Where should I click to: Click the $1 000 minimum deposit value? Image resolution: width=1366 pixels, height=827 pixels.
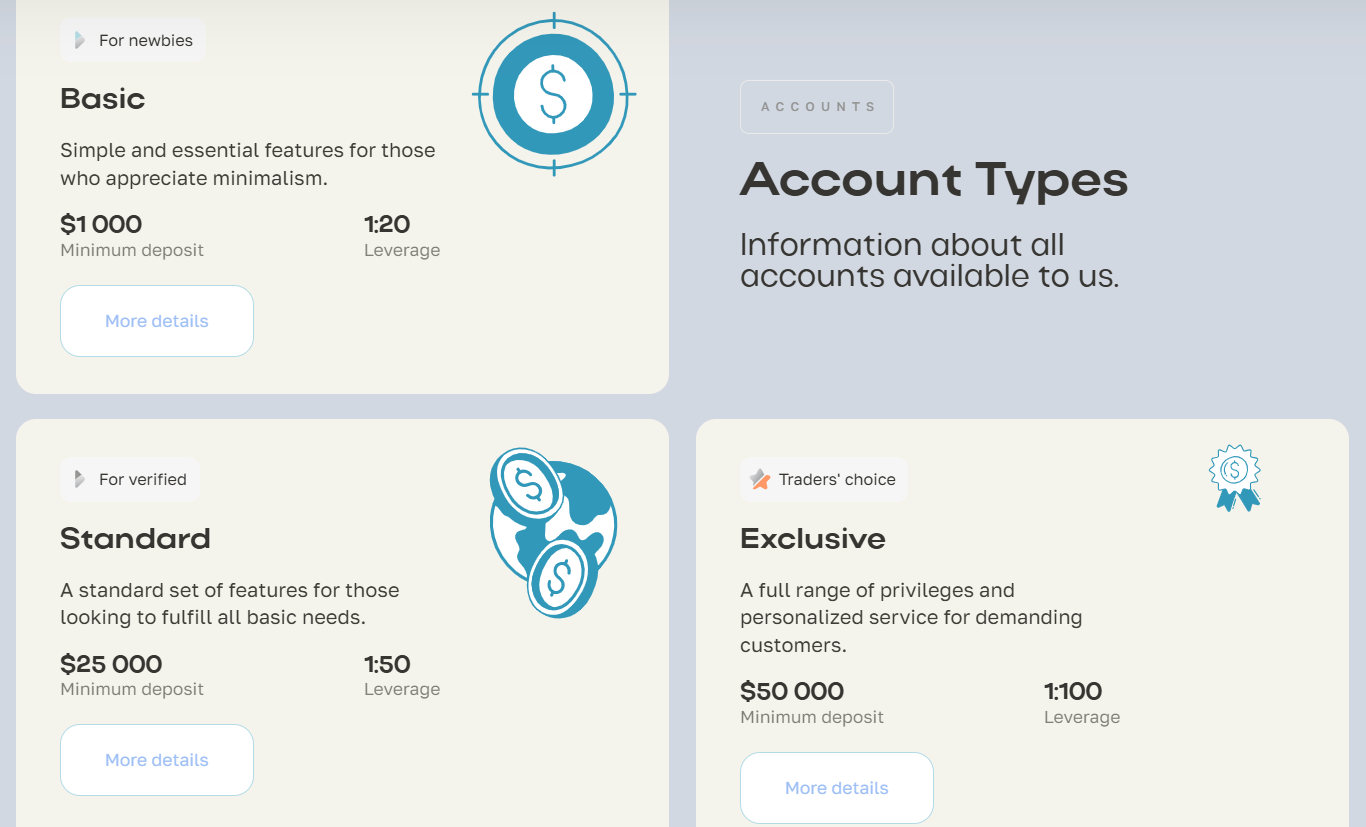pos(101,224)
